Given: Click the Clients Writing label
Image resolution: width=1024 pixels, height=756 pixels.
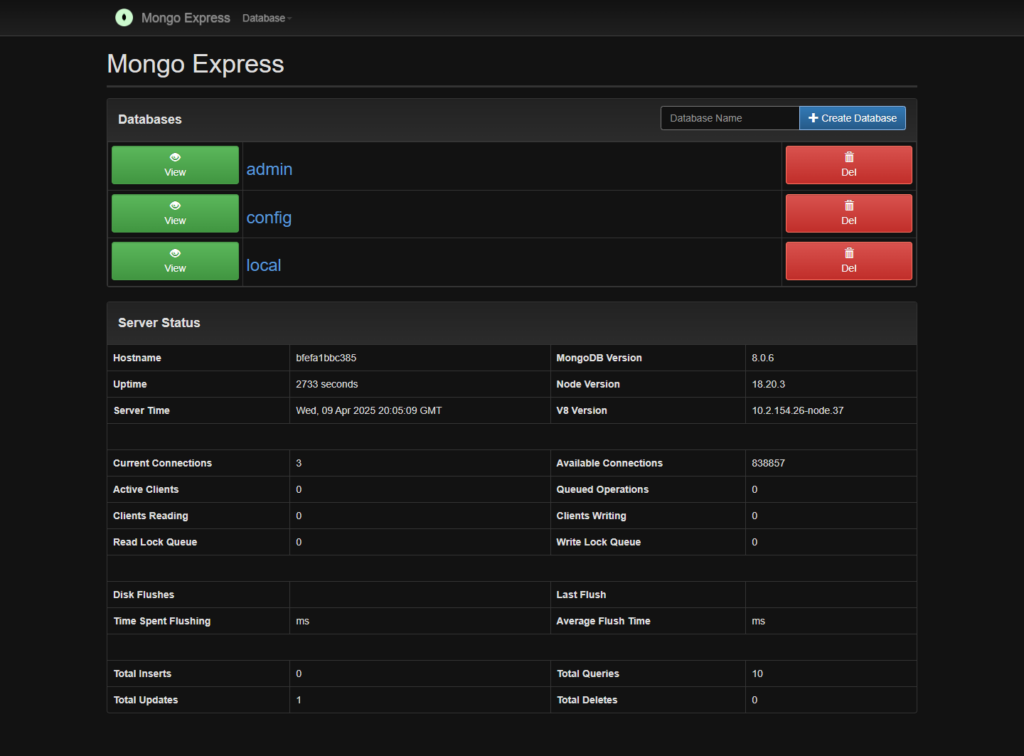Looking at the screenshot, I should click(591, 516).
